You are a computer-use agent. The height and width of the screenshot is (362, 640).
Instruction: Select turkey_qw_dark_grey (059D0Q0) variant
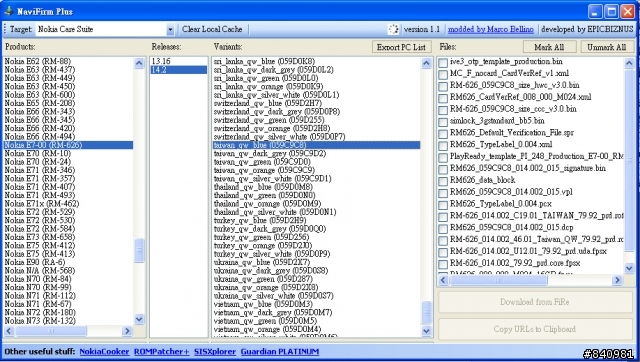pos(316,229)
